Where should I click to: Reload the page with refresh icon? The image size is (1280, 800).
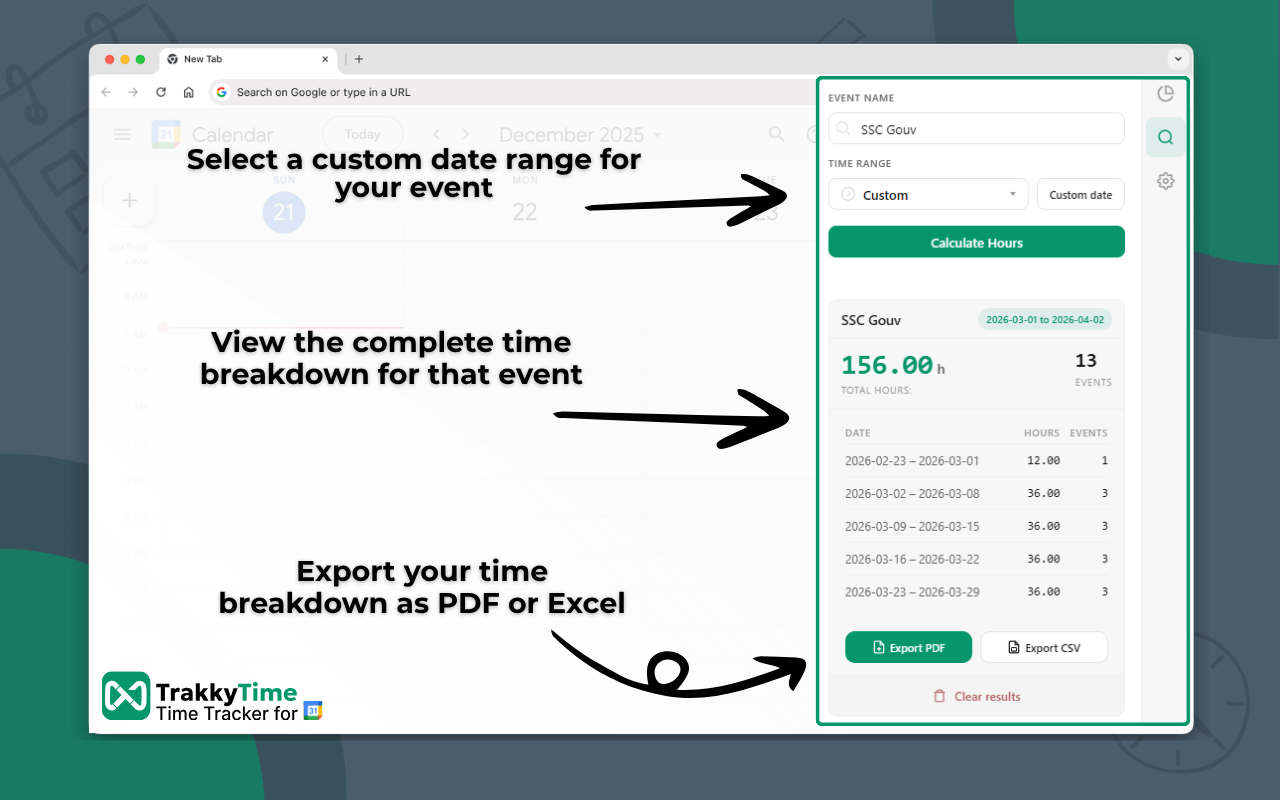[x=161, y=92]
